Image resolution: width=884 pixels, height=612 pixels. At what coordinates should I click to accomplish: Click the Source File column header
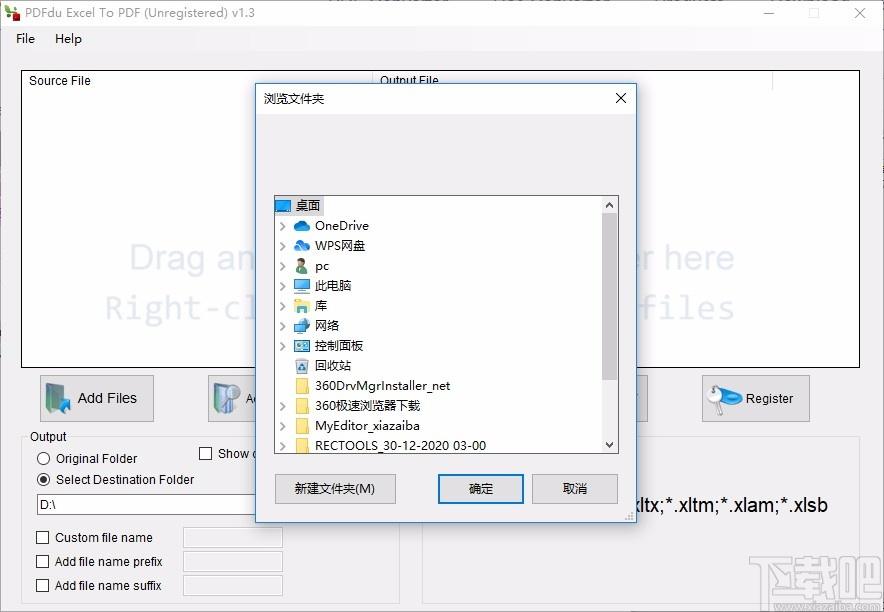click(60, 81)
